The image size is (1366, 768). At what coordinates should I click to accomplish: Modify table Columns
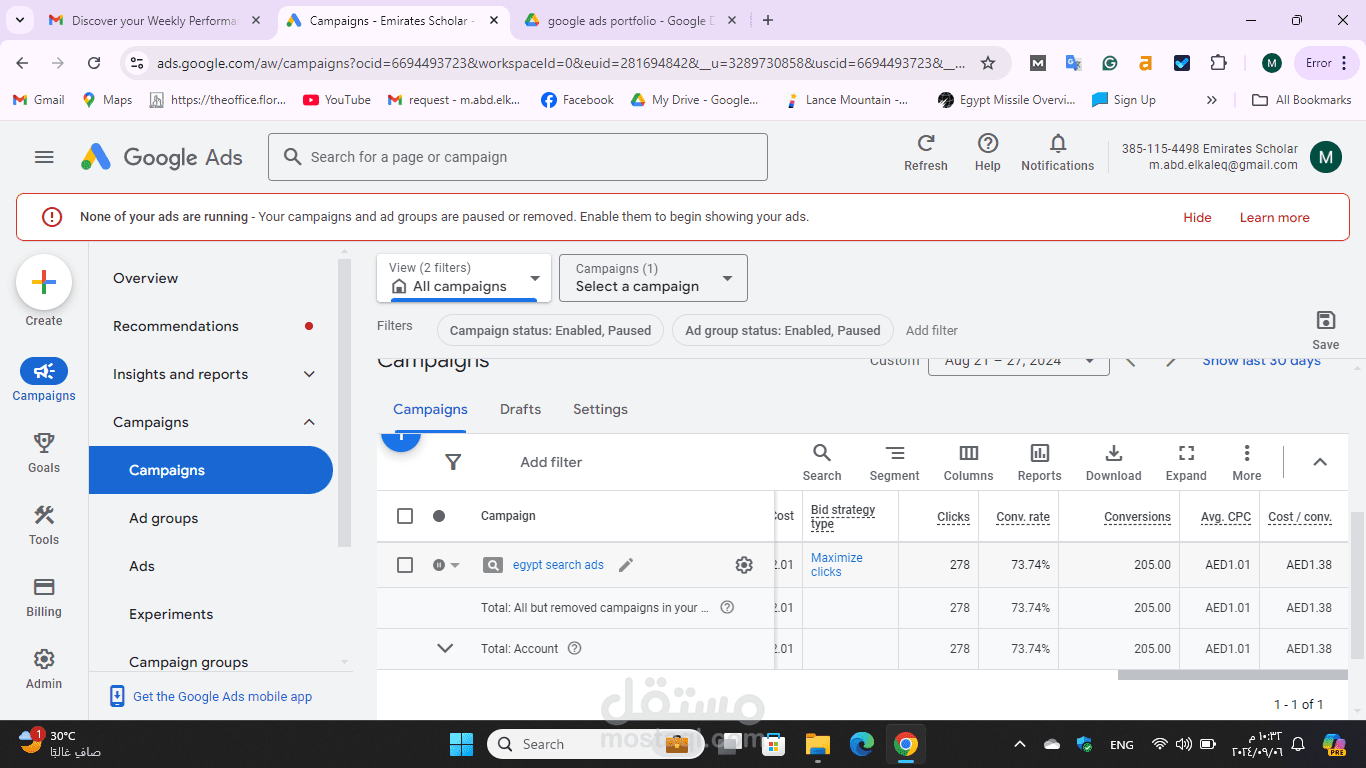969,463
